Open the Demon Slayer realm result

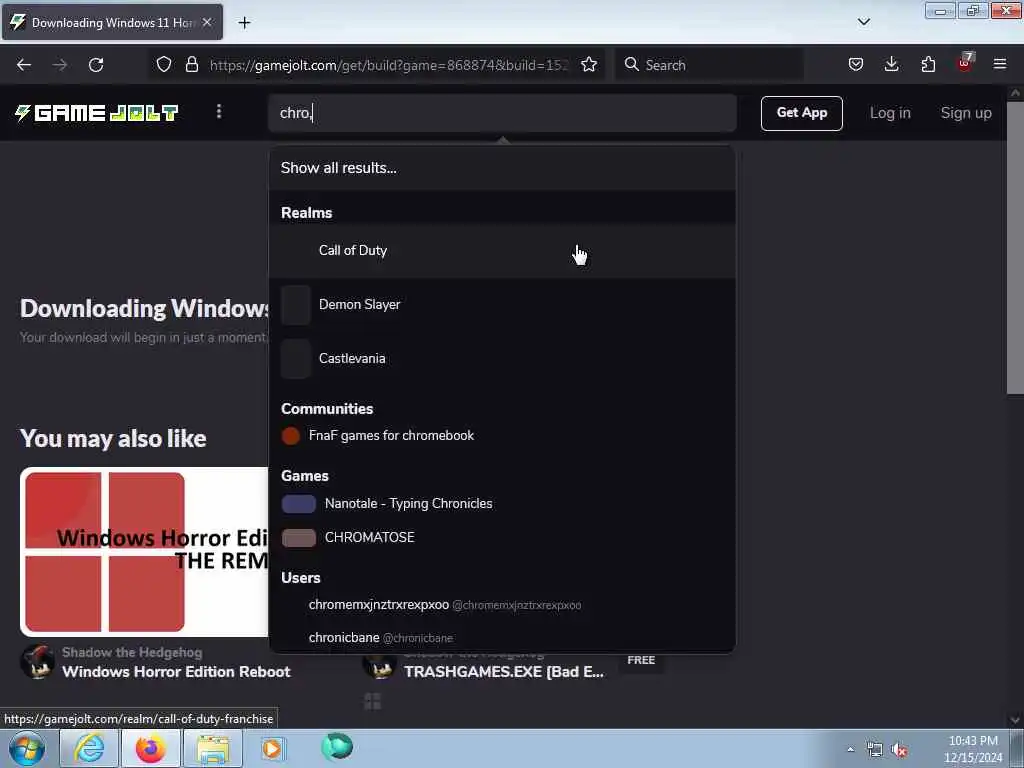502,304
